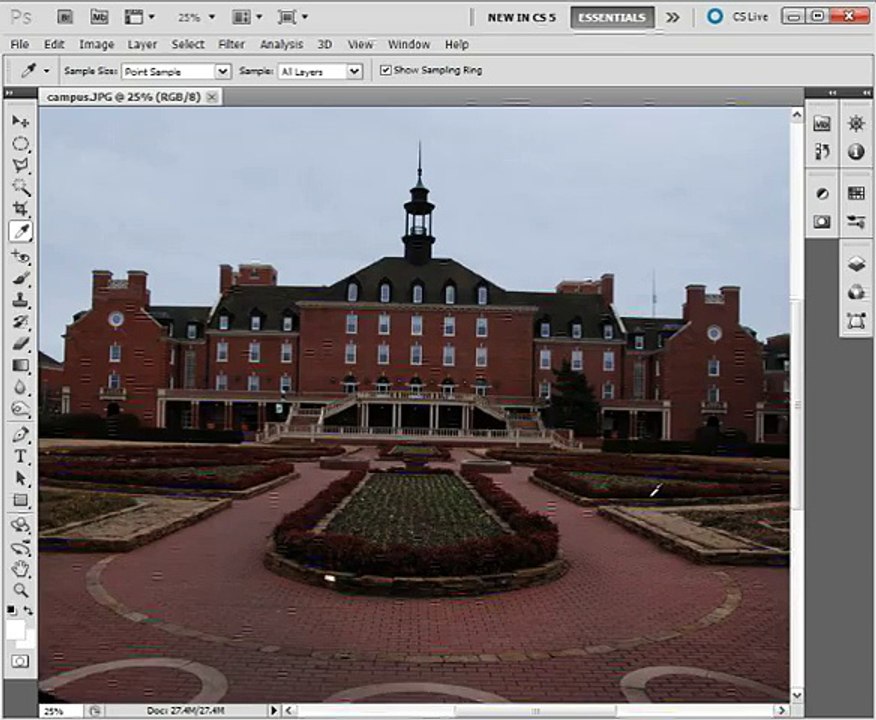Open the Paths panel icon
The width and height of the screenshot is (876, 720).
pos(856,321)
